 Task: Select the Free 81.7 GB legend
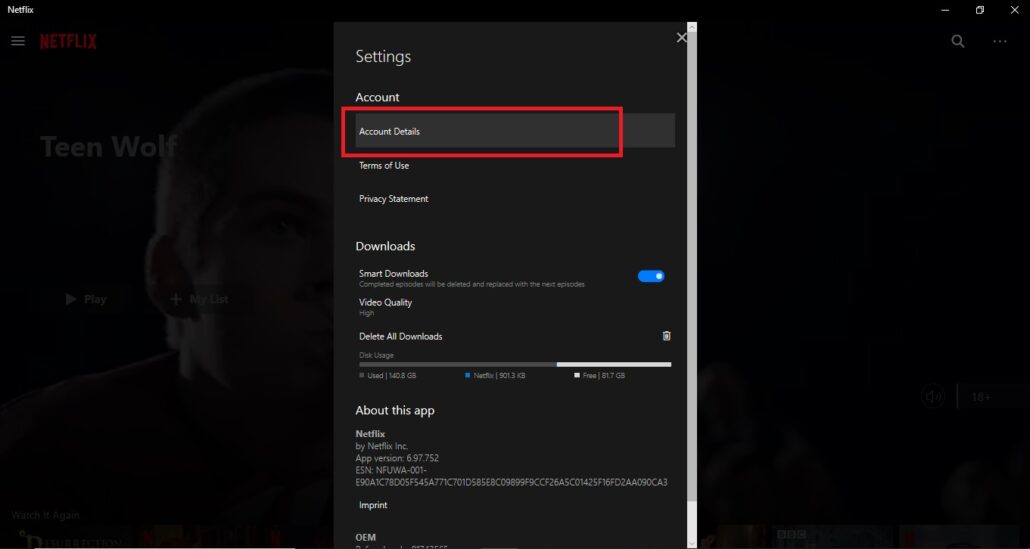tap(600, 376)
